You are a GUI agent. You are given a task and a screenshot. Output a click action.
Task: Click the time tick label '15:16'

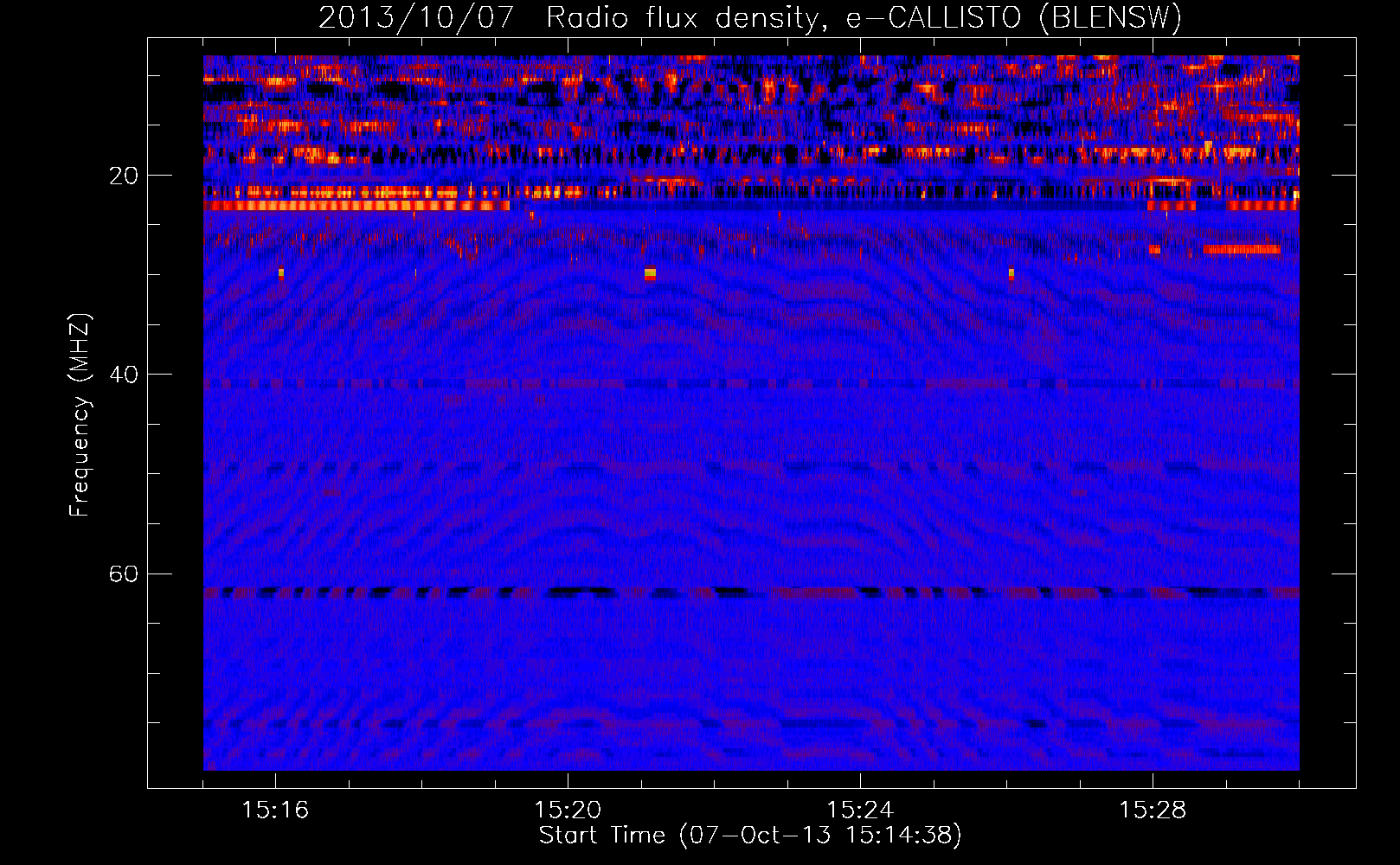click(x=275, y=810)
